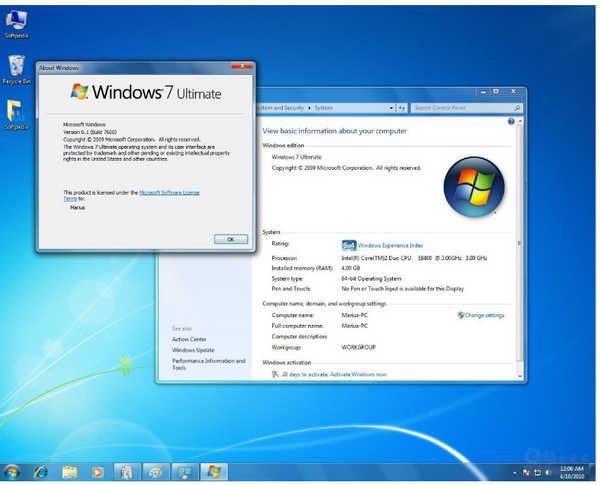Click the address bar refresh button
The image size is (600, 485).
click(401, 108)
